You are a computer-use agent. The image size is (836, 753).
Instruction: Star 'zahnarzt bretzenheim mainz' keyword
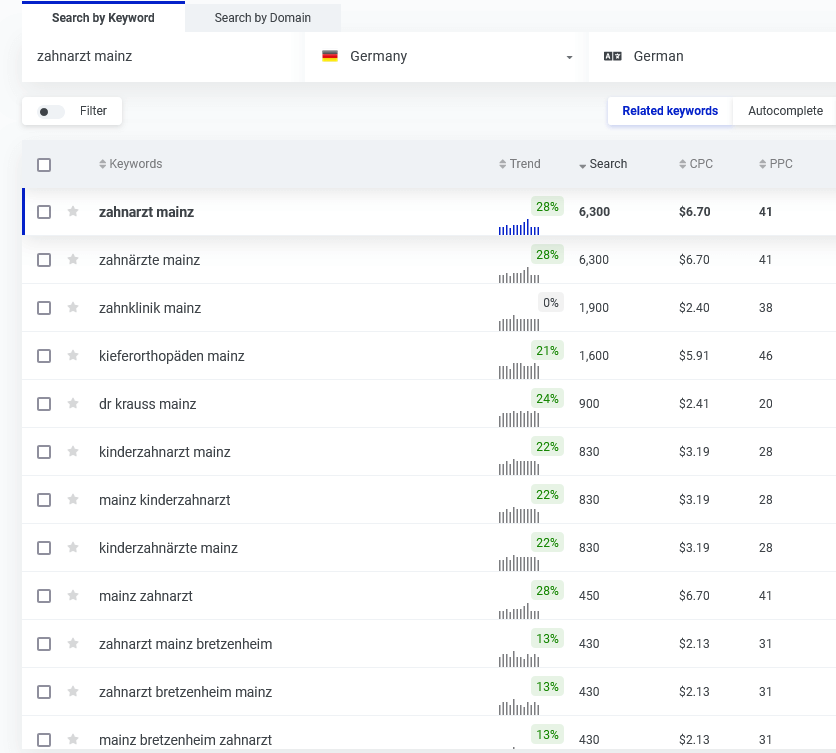73,692
